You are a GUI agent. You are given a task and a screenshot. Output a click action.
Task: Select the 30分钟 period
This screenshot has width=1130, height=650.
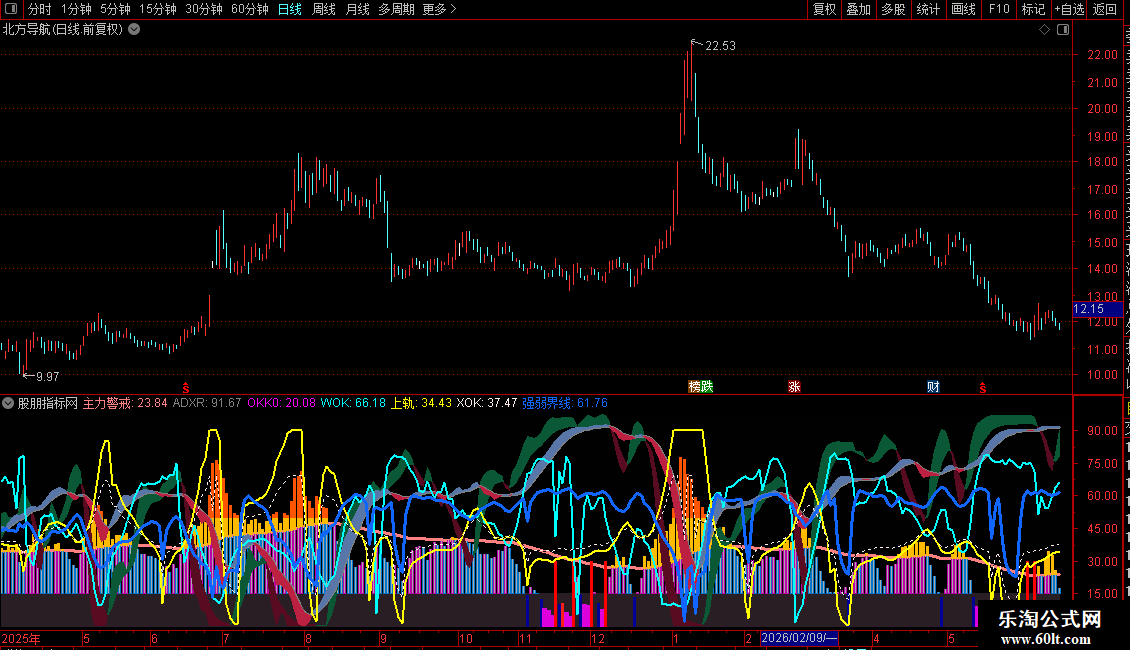click(203, 9)
